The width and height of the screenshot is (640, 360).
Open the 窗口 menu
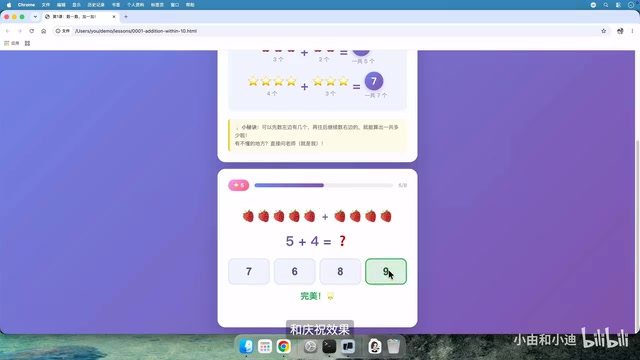pyautogui.click(x=175, y=5)
